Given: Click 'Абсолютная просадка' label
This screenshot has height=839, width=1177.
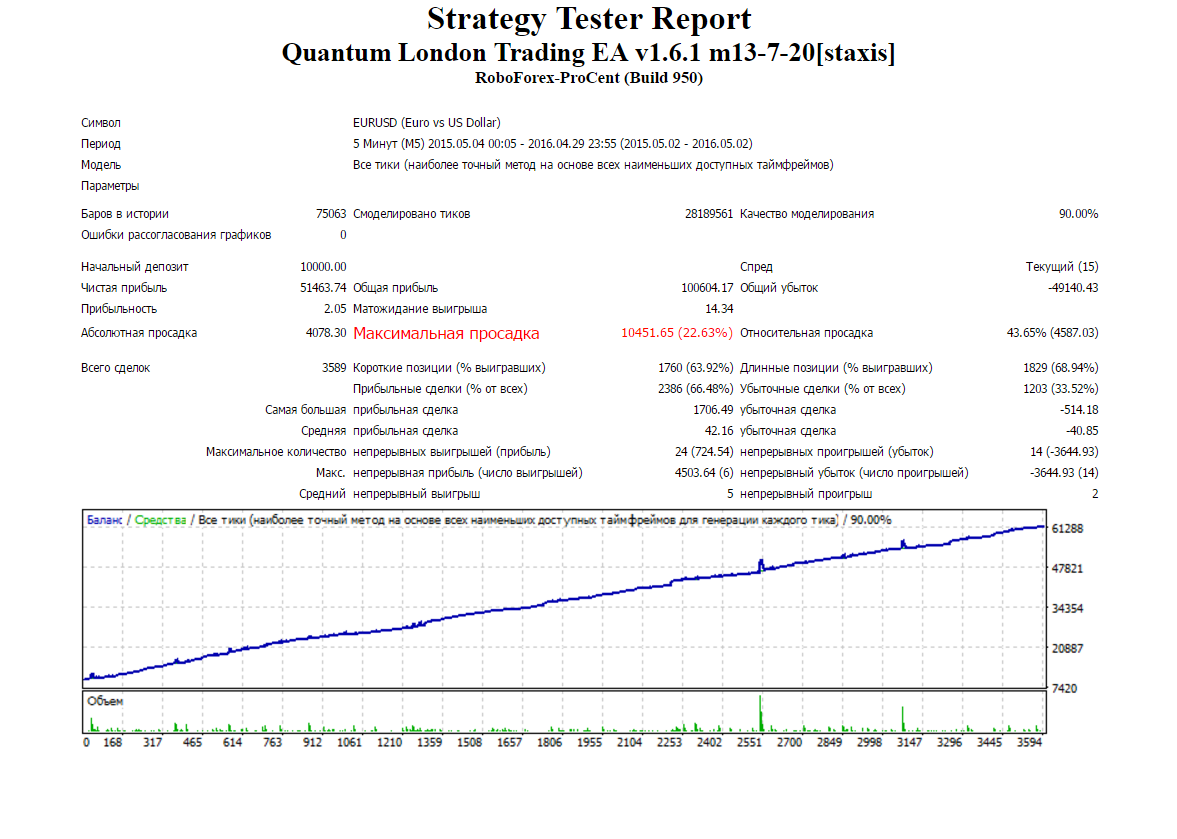Looking at the screenshot, I should click(x=139, y=333).
